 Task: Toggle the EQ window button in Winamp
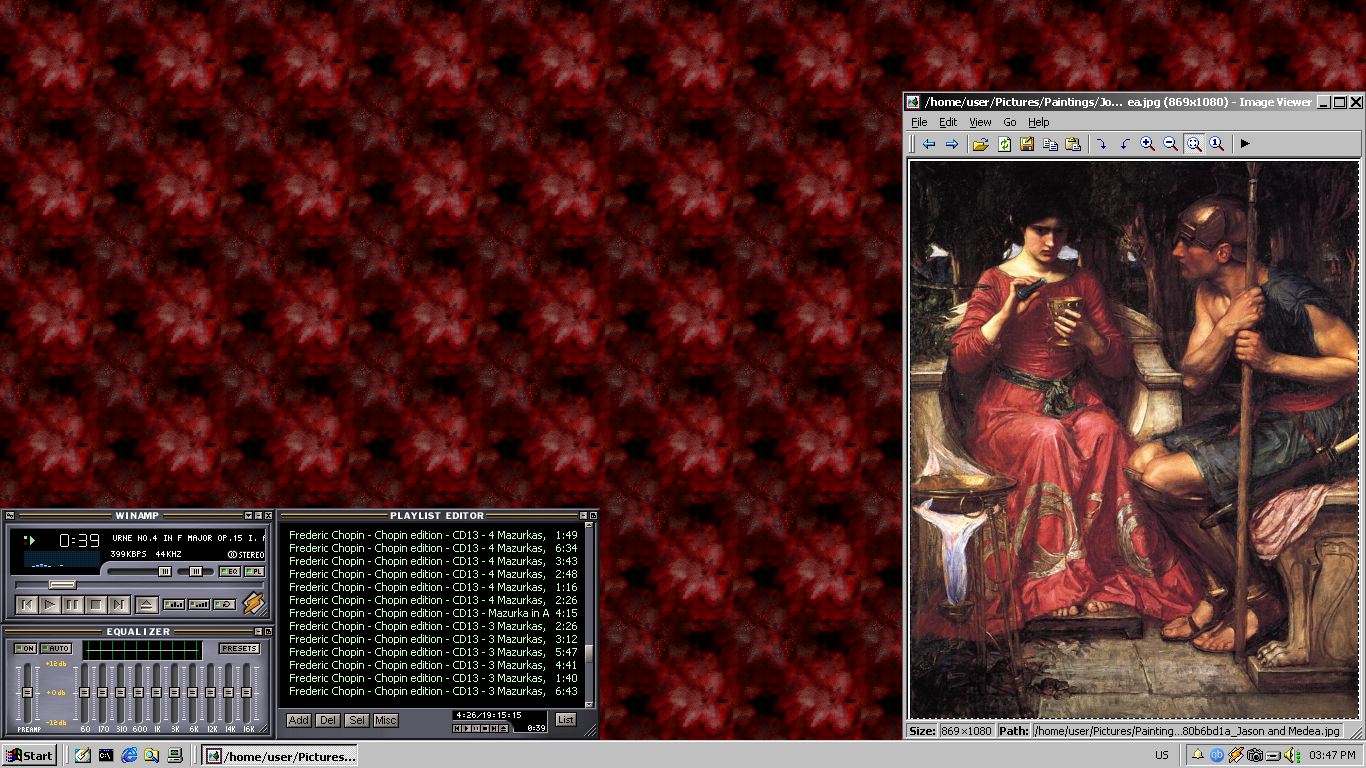(x=229, y=571)
